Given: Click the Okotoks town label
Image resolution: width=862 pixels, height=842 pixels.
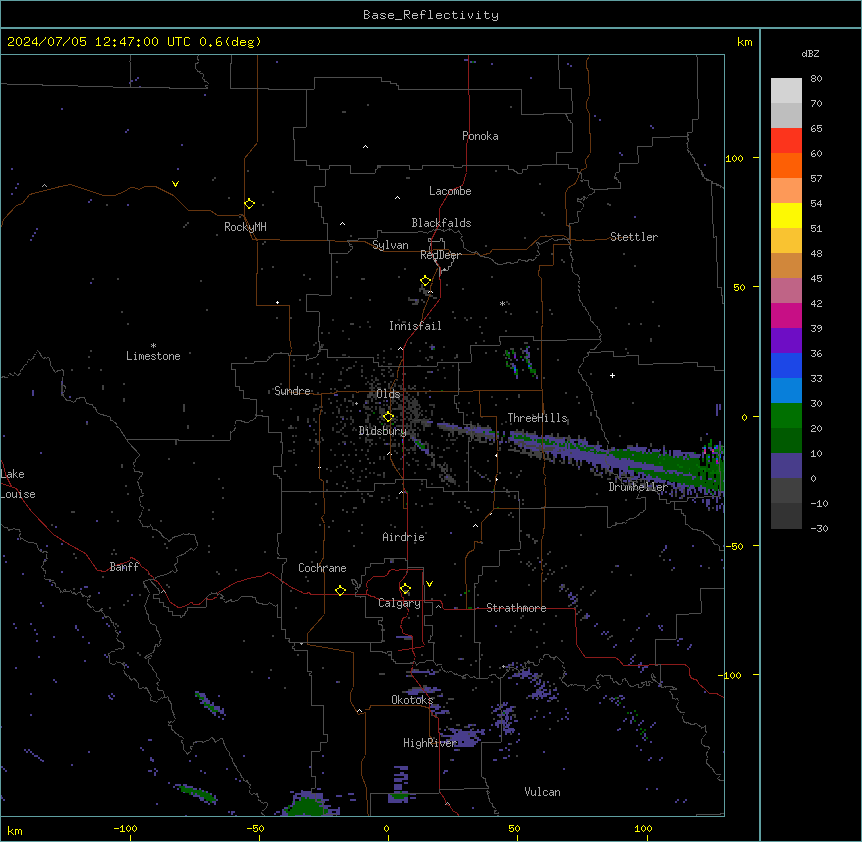Looking at the screenshot, I should coord(412,700).
